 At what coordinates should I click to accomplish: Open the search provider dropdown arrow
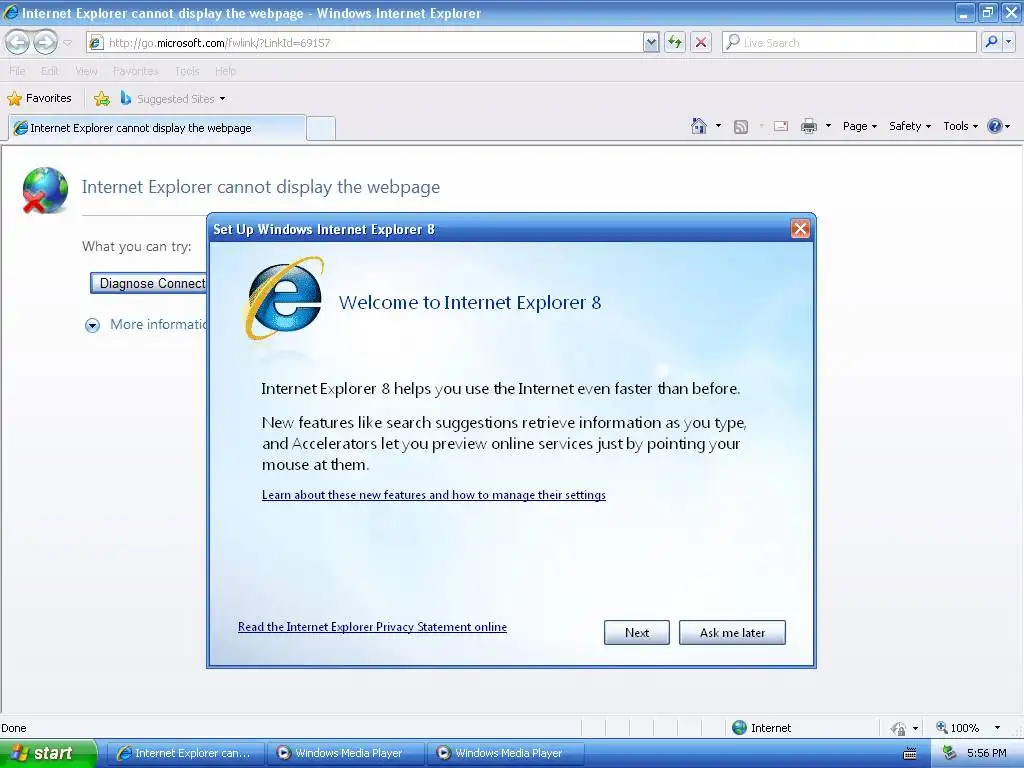tap(1008, 42)
